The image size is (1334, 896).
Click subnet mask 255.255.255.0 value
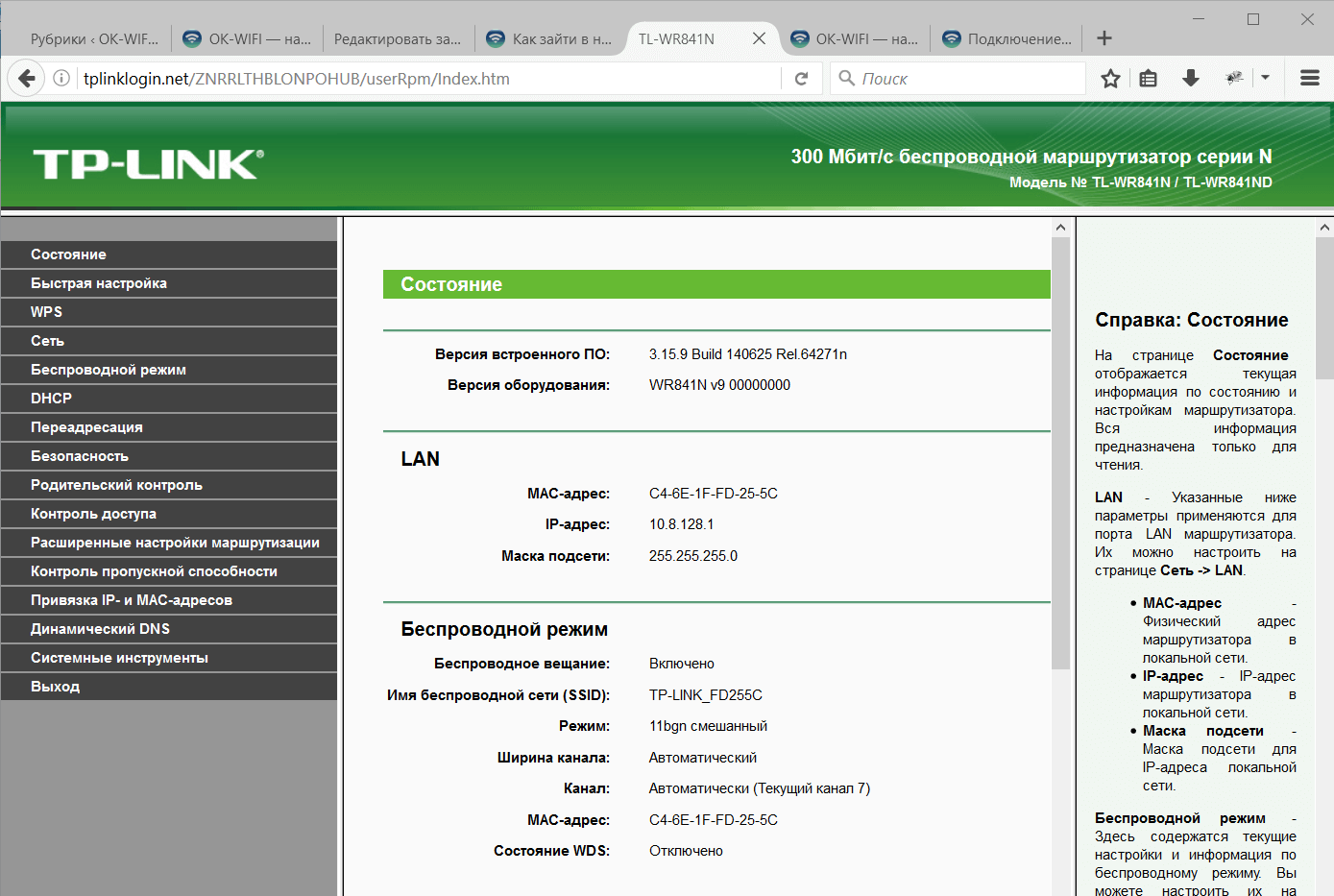point(693,556)
